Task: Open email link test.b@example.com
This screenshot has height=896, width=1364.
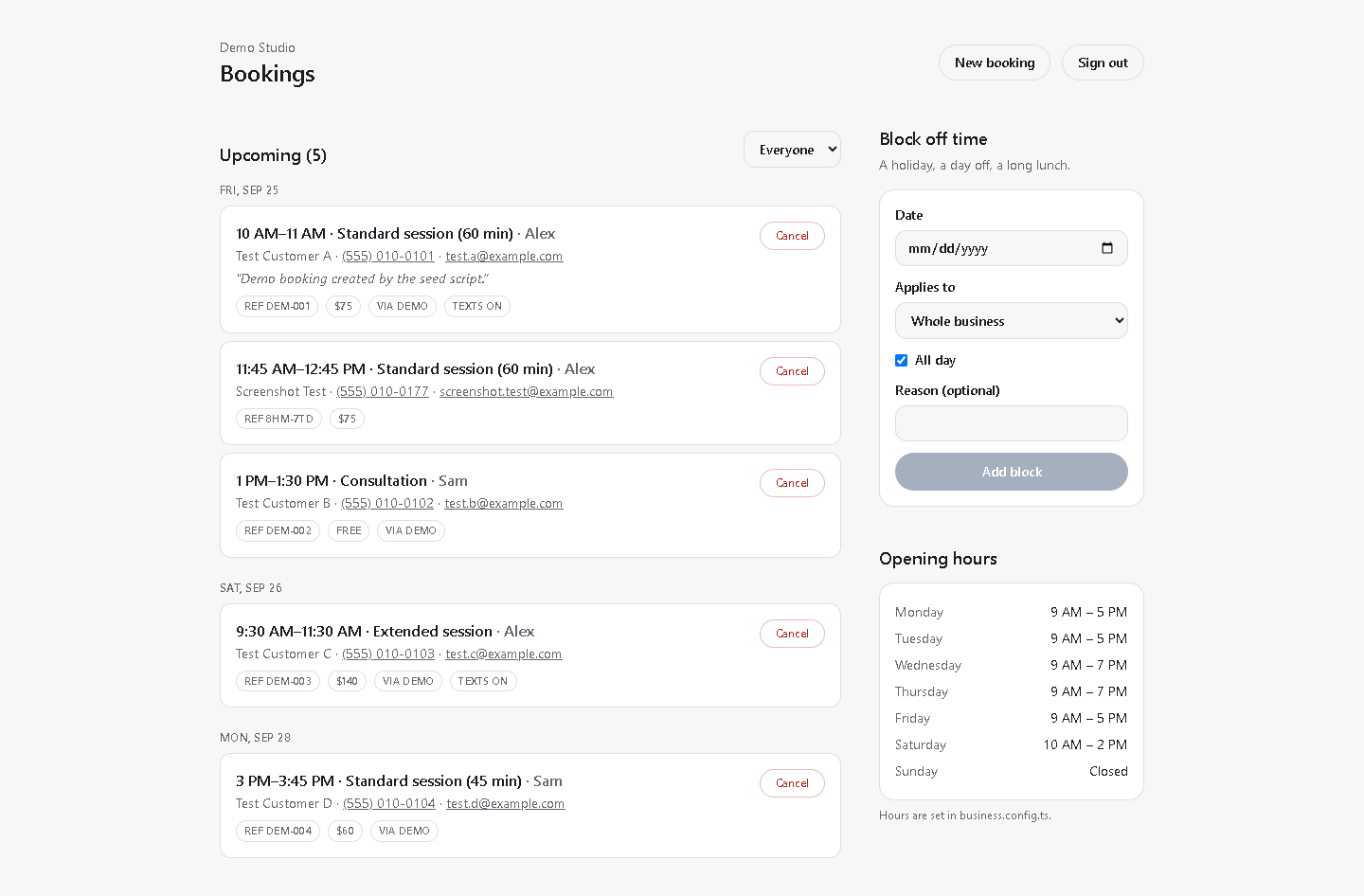Action: [x=504, y=503]
